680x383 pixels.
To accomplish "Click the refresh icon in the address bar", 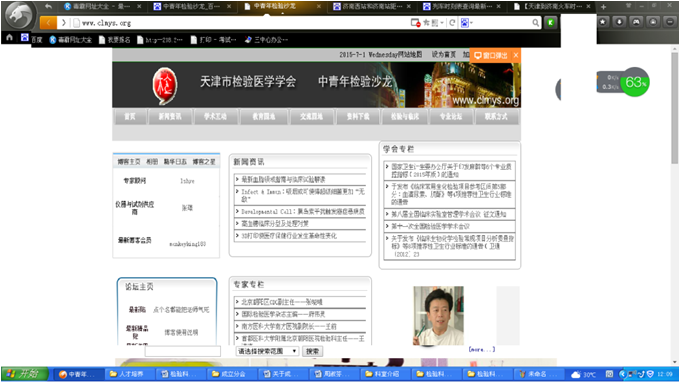I will click(x=452, y=23).
